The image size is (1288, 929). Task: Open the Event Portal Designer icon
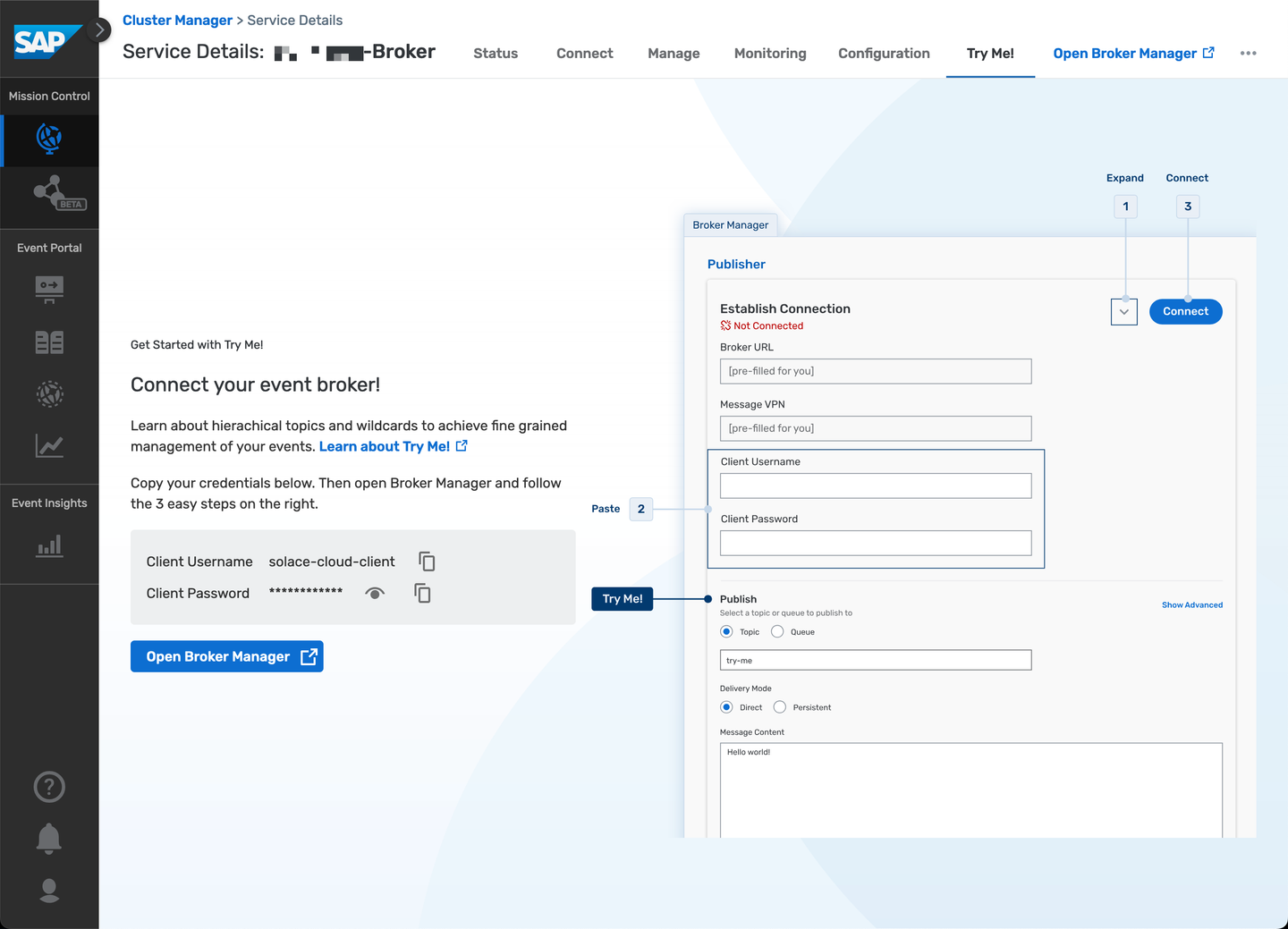(x=49, y=290)
